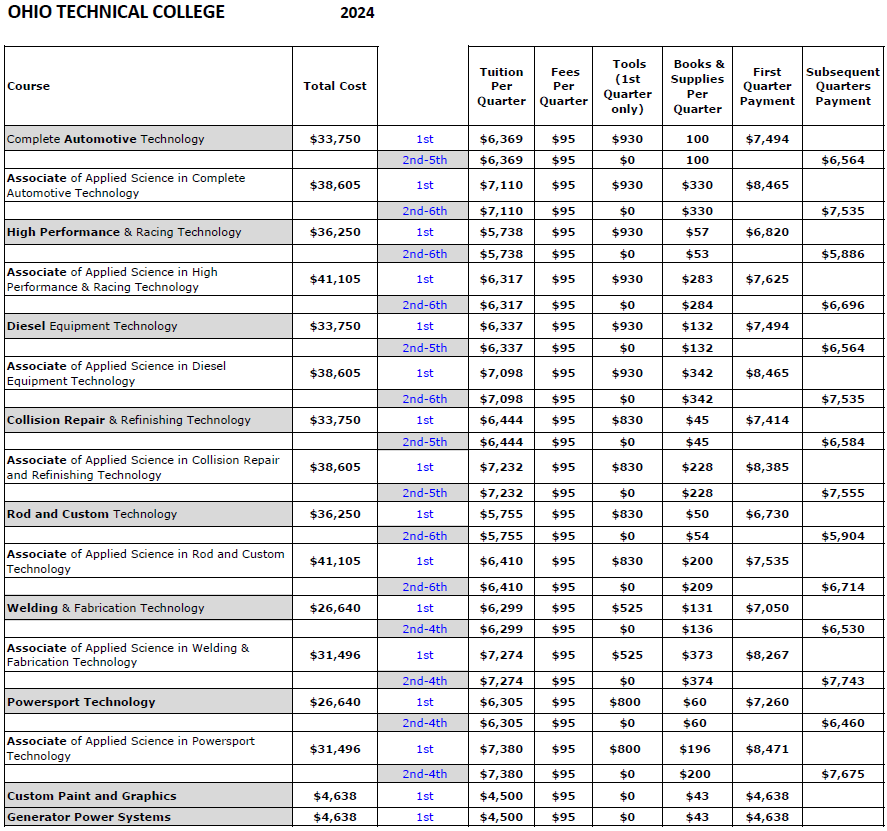Click the 2024 year label
Viewport: 887px width, 831px height.
click(x=357, y=13)
